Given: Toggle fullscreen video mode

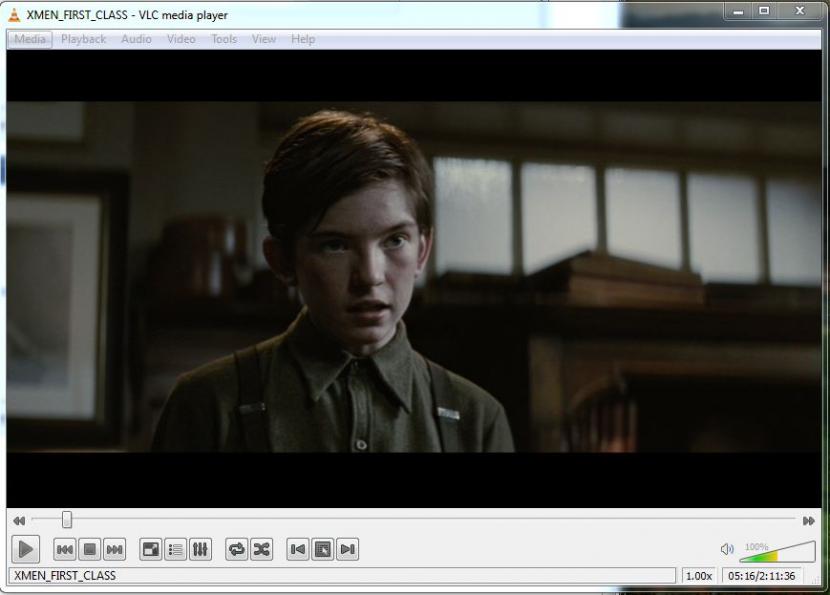Looking at the screenshot, I should [x=151, y=549].
